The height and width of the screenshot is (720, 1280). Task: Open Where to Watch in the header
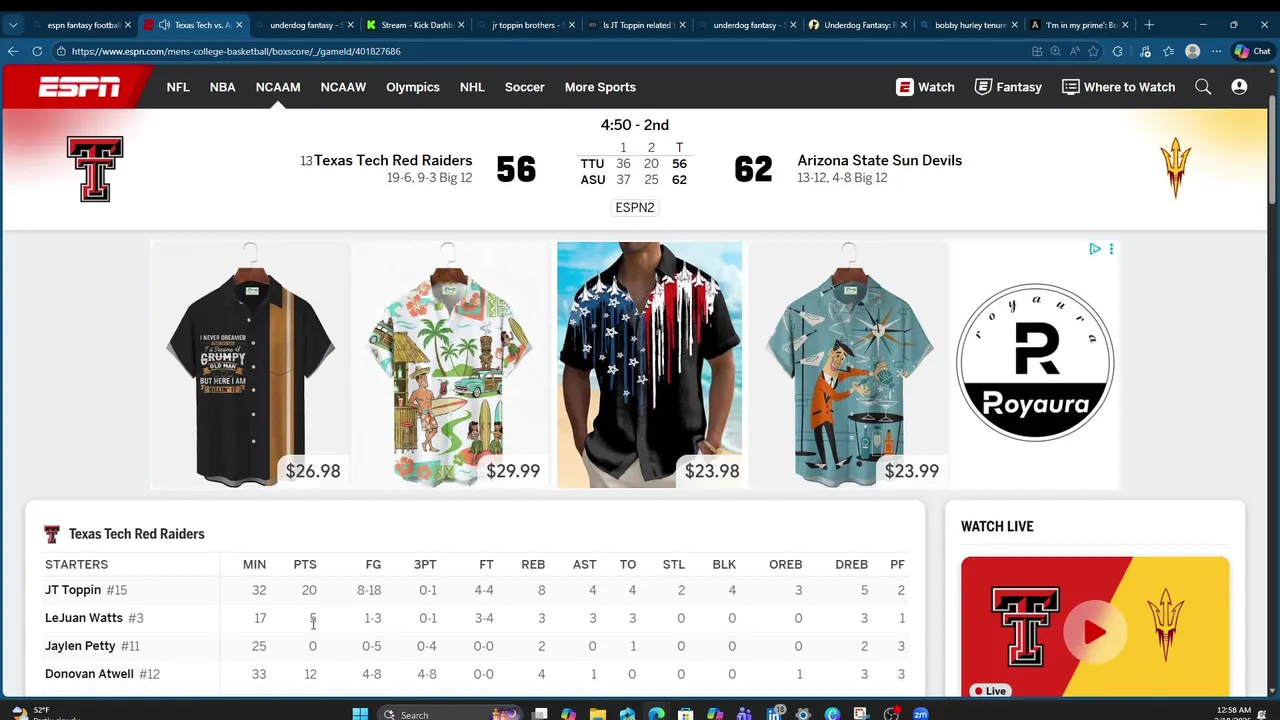(1118, 87)
